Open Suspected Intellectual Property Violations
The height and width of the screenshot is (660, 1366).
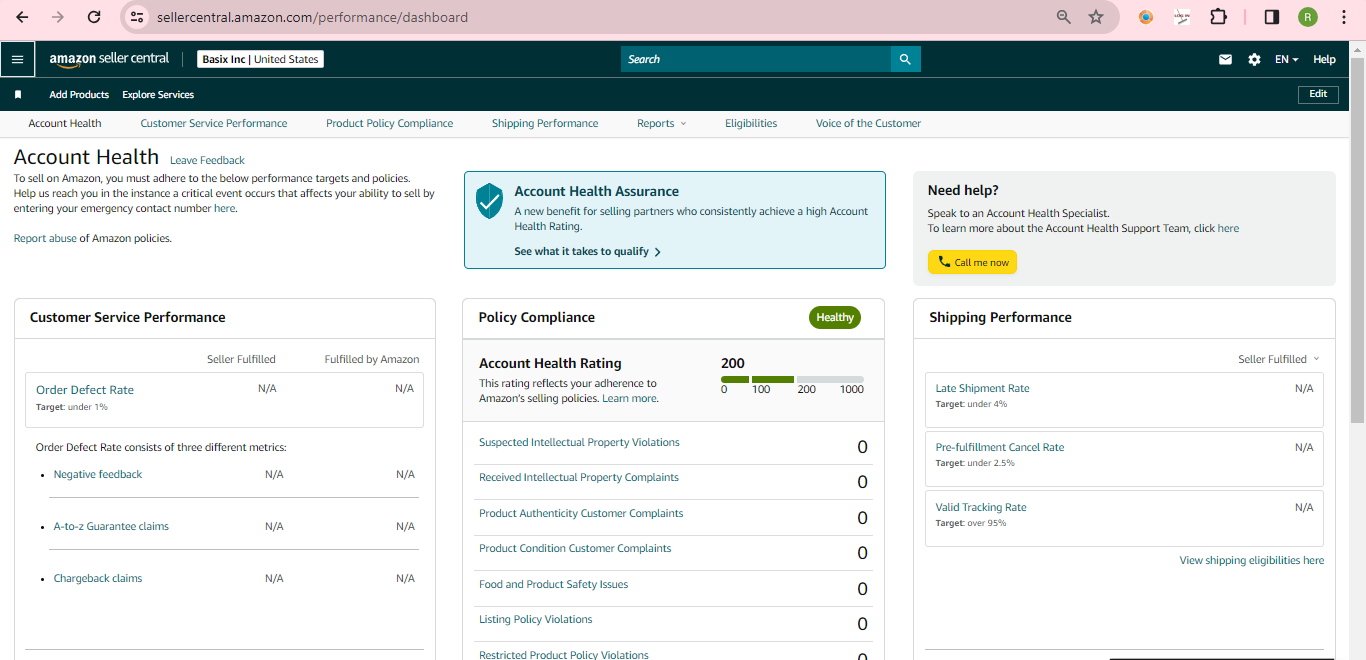pos(579,442)
